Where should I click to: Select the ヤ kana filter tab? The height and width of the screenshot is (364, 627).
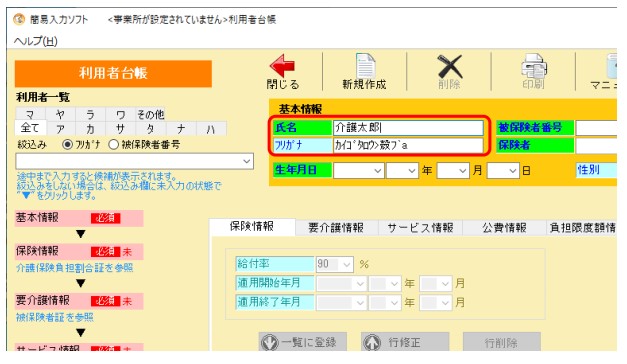point(60,115)
